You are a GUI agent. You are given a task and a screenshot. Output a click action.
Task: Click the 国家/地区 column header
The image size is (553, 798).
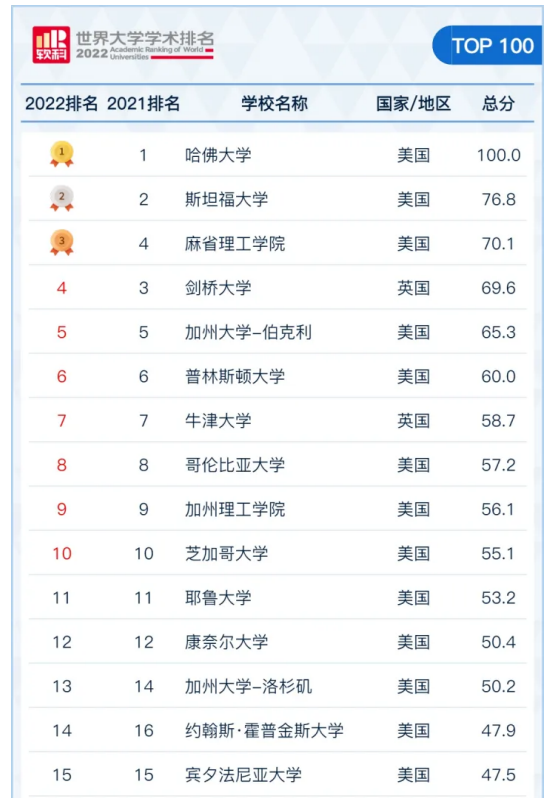(413, 103)
